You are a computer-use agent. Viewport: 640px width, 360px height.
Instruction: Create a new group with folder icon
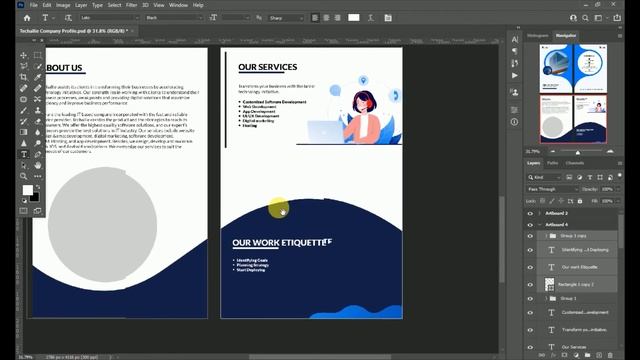point(587,356)
